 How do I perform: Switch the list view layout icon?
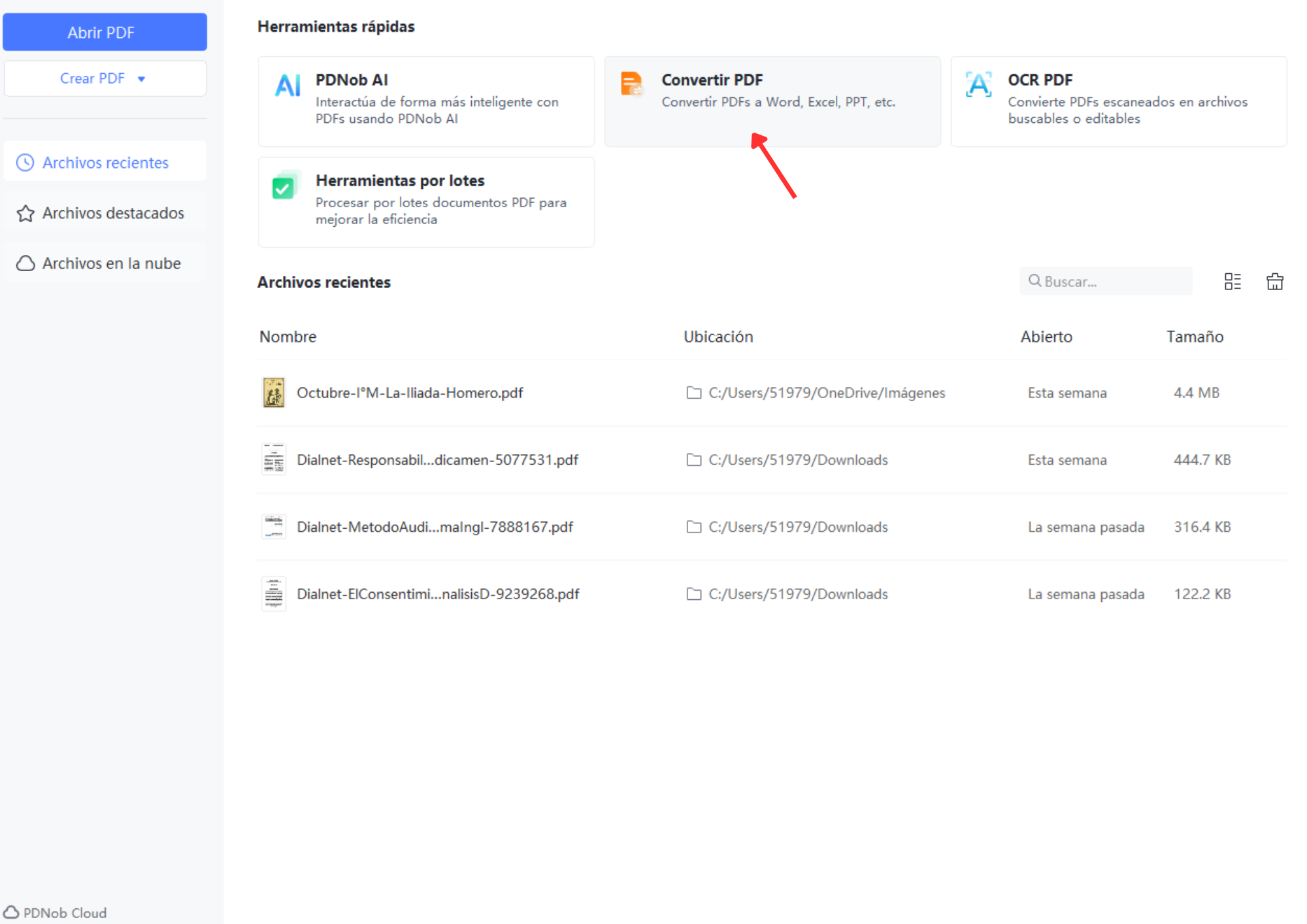tap(1233, 282)
